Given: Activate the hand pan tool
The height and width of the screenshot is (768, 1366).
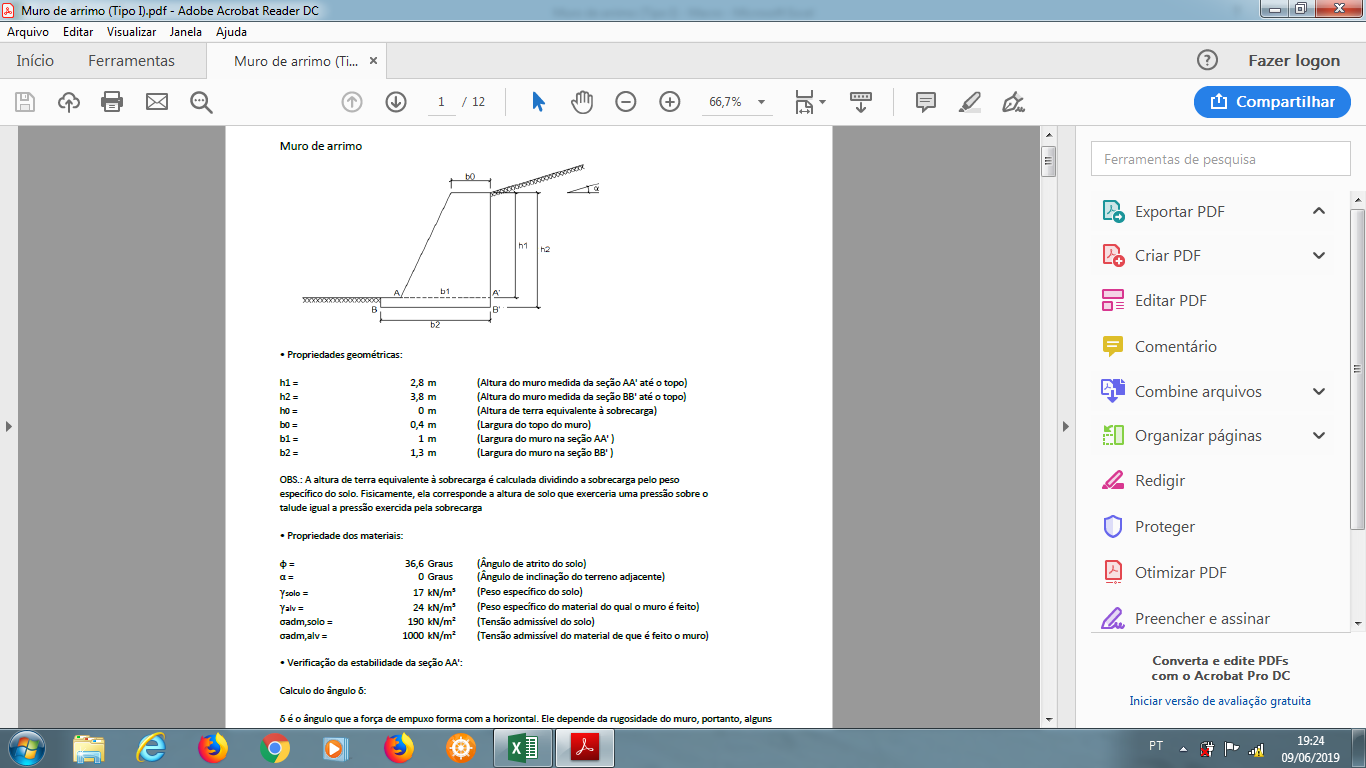Looking at the screenshot, I should click(582, 102).
